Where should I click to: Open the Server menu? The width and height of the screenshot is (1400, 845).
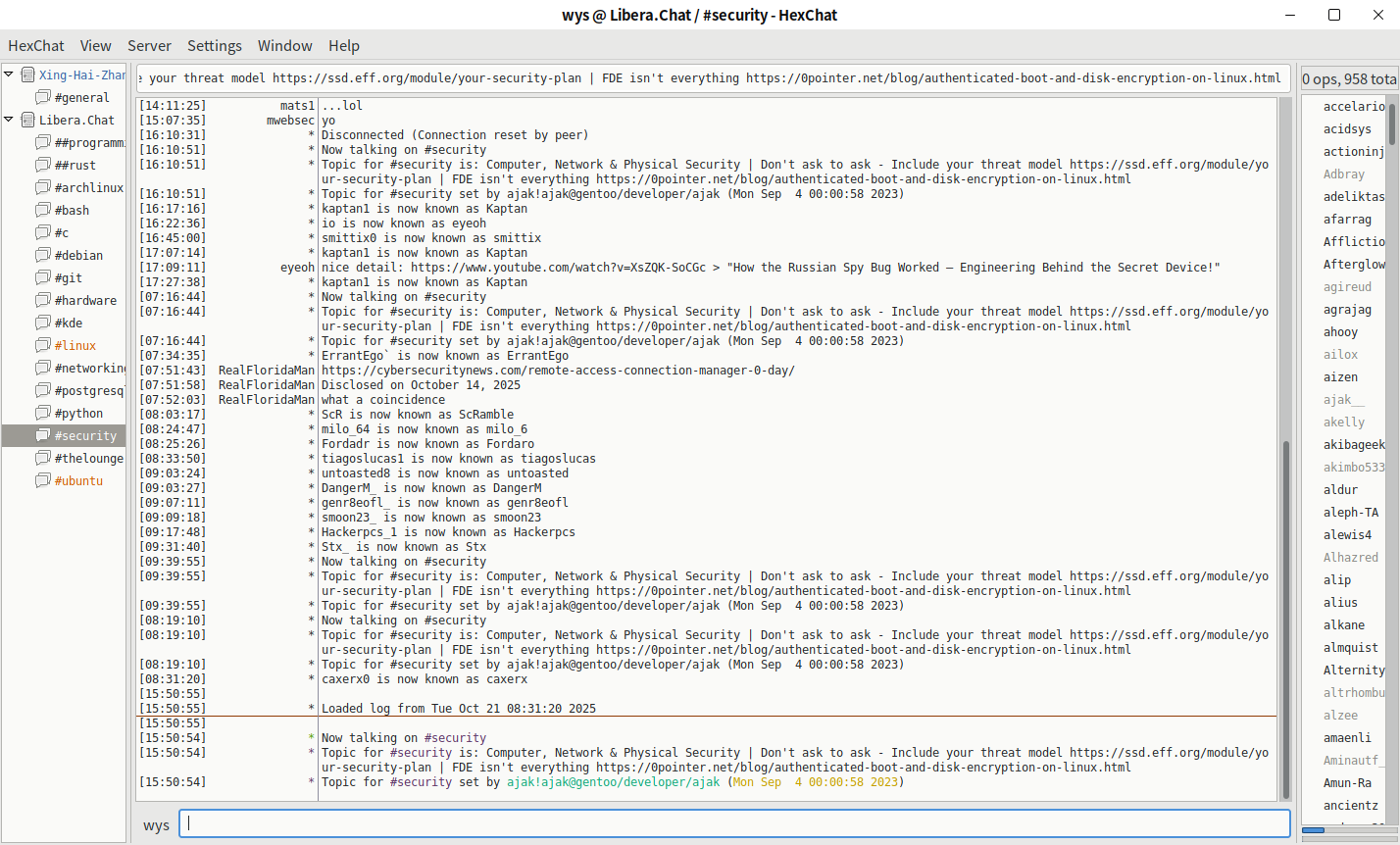[x=149, y=45]
